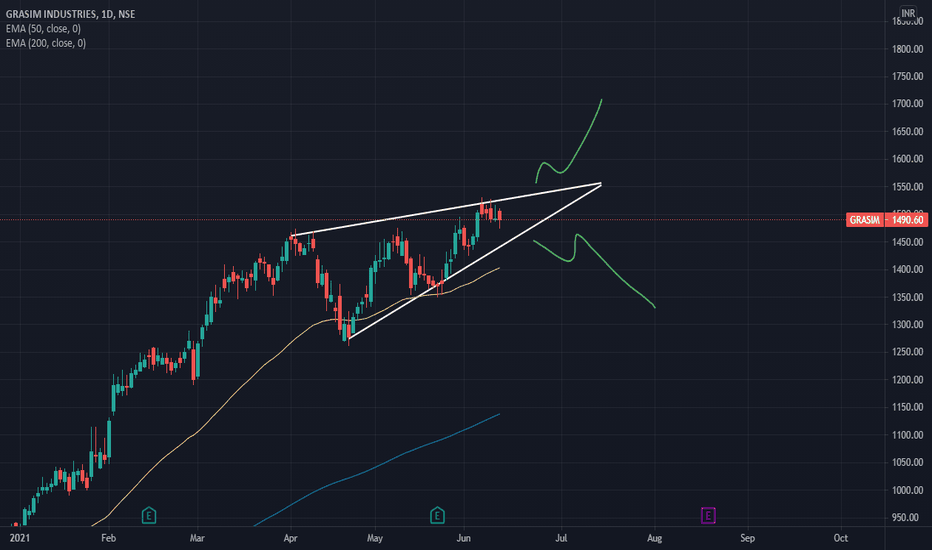Click the Jun label on time axis
This screenshot has height=550, width=932.
(464, 538)
